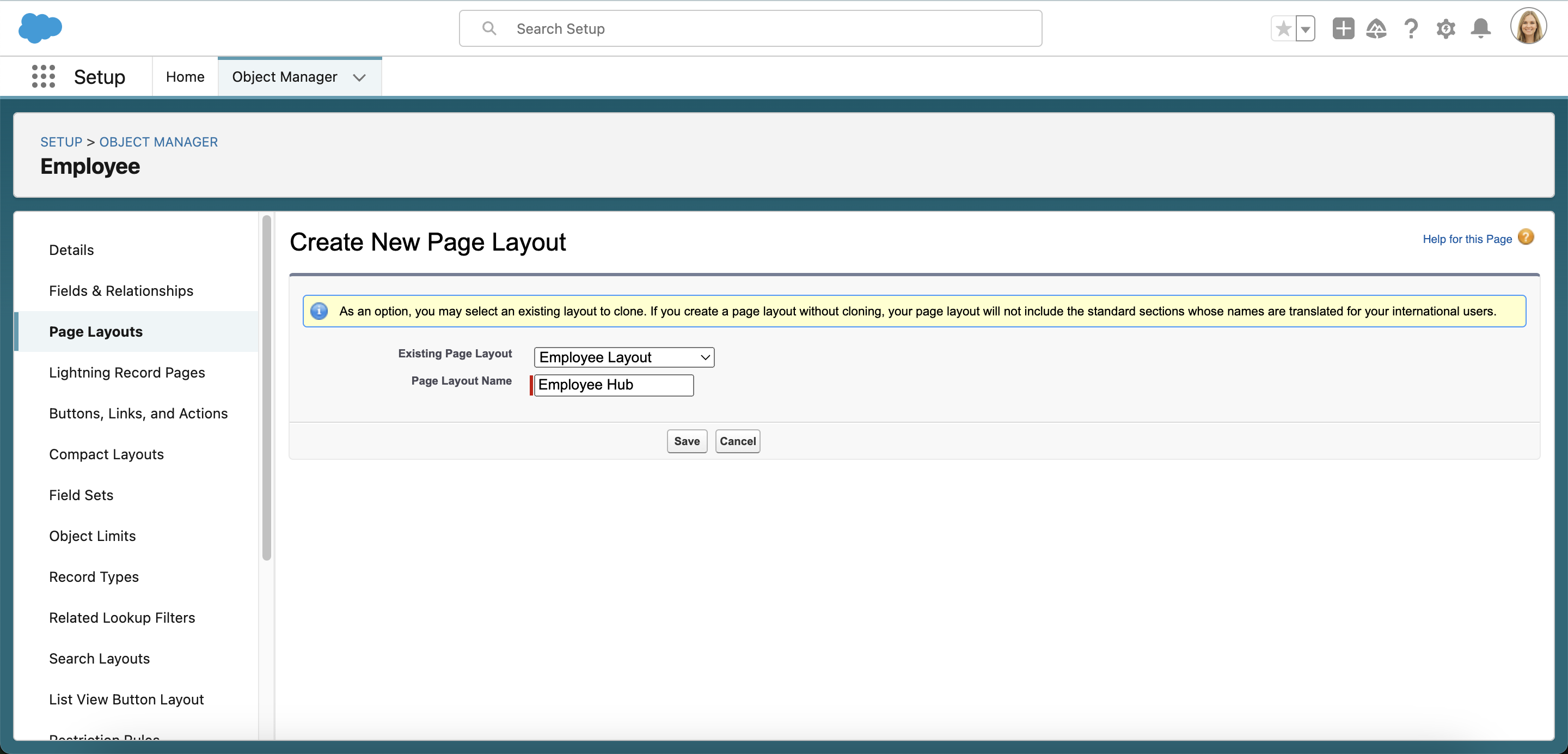Viewport: 1568px width, 754px height.
Task: Click the Save button
Action: (687, 441)
